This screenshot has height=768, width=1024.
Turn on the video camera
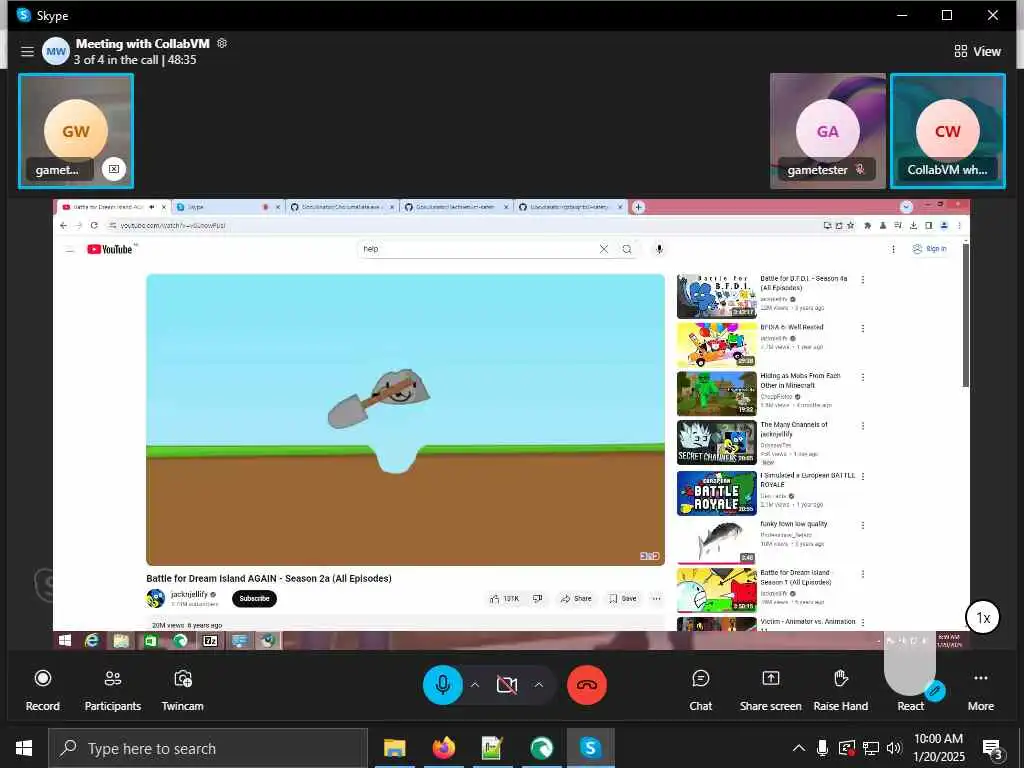click(507, 684)
